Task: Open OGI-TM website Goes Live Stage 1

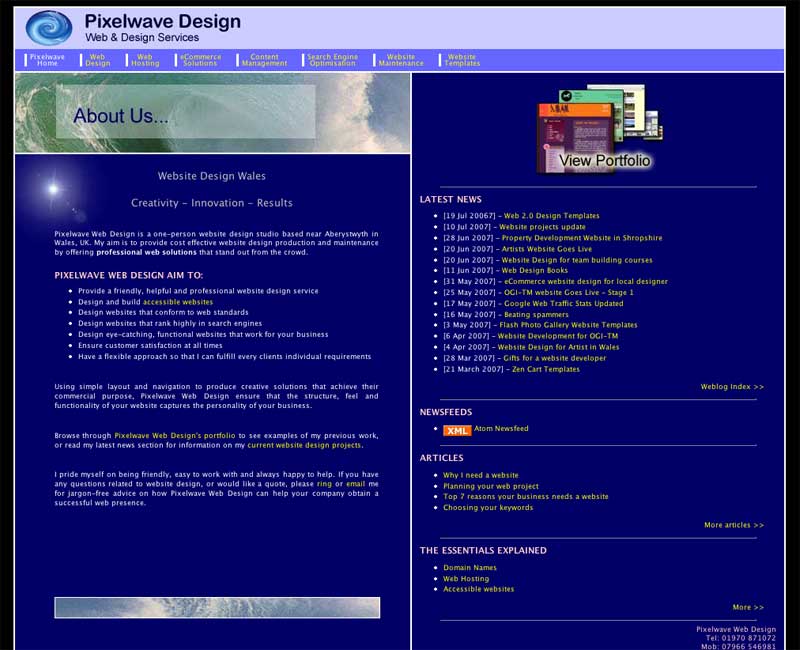Action: [x=568, y=293]
